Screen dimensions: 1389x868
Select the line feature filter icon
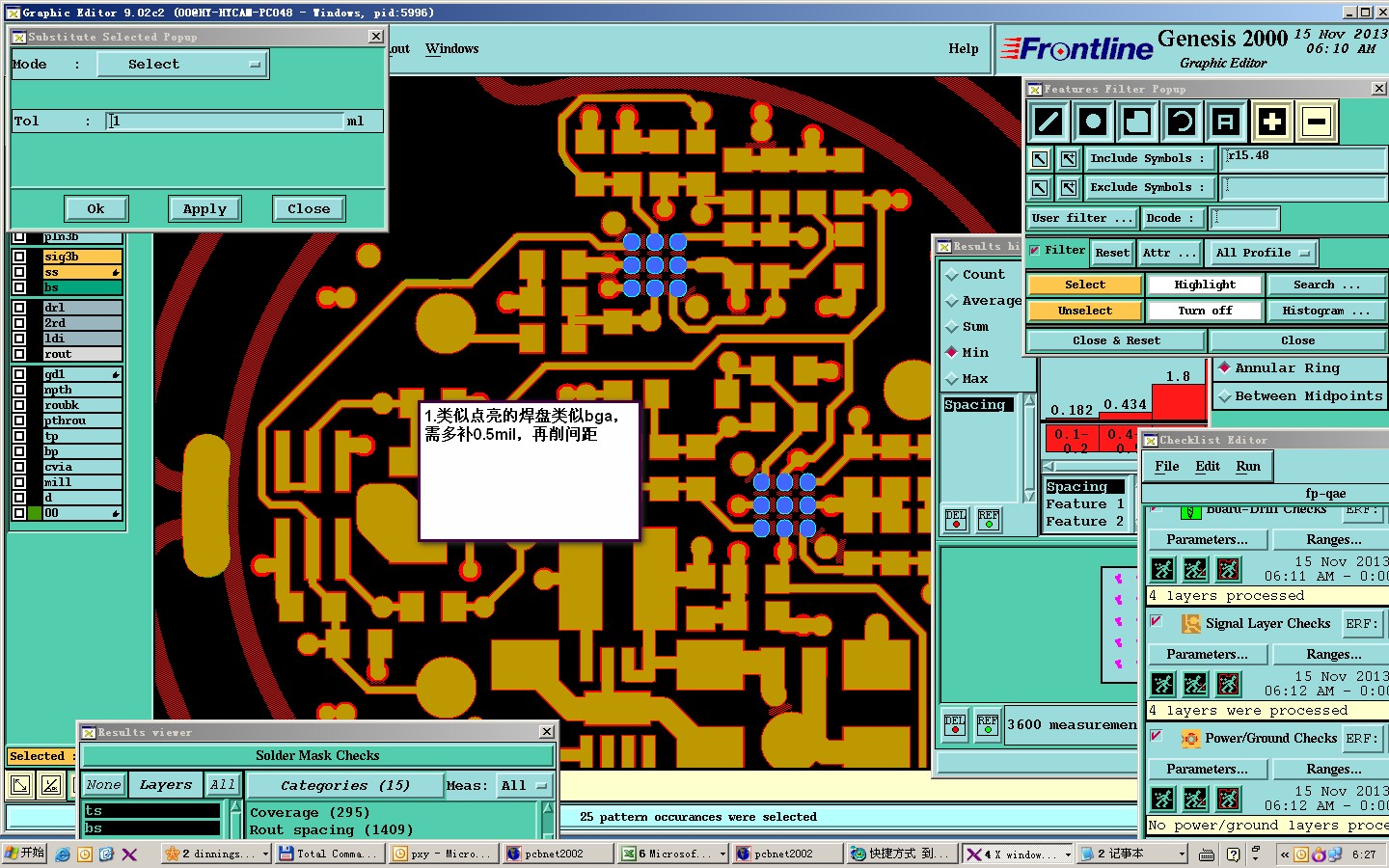tap(1049, 122)
